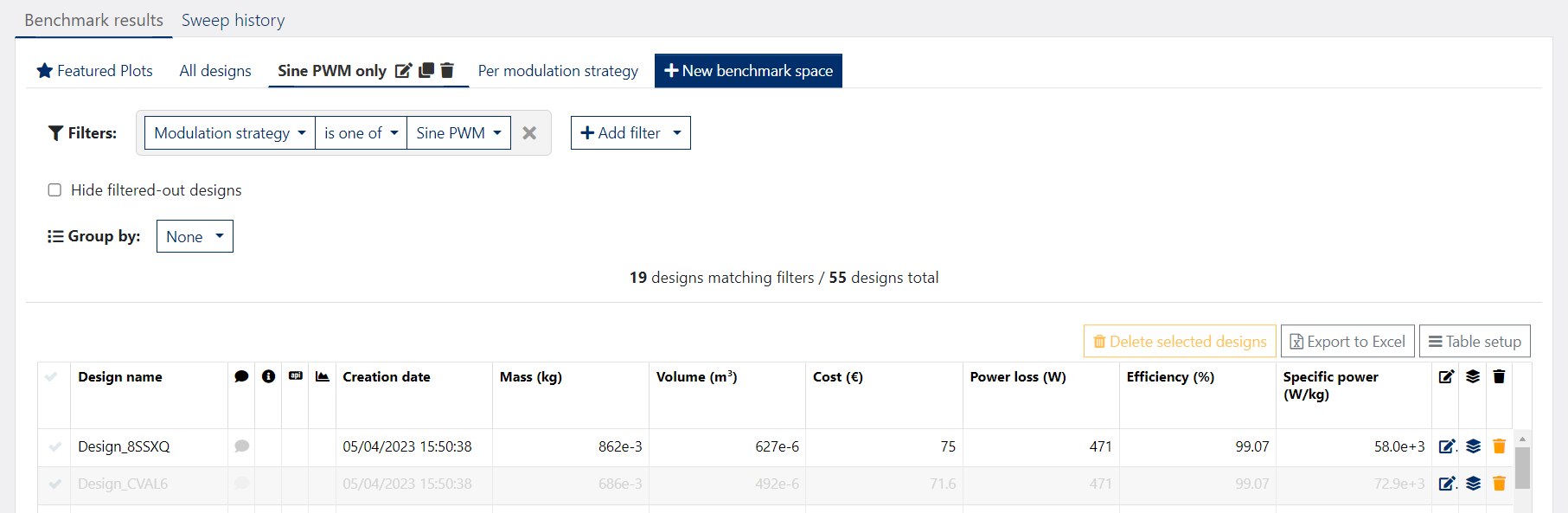Screen dimensions: 1568x513
Task: Click edit icon on Sine PWM only tab
Action: 403,71
